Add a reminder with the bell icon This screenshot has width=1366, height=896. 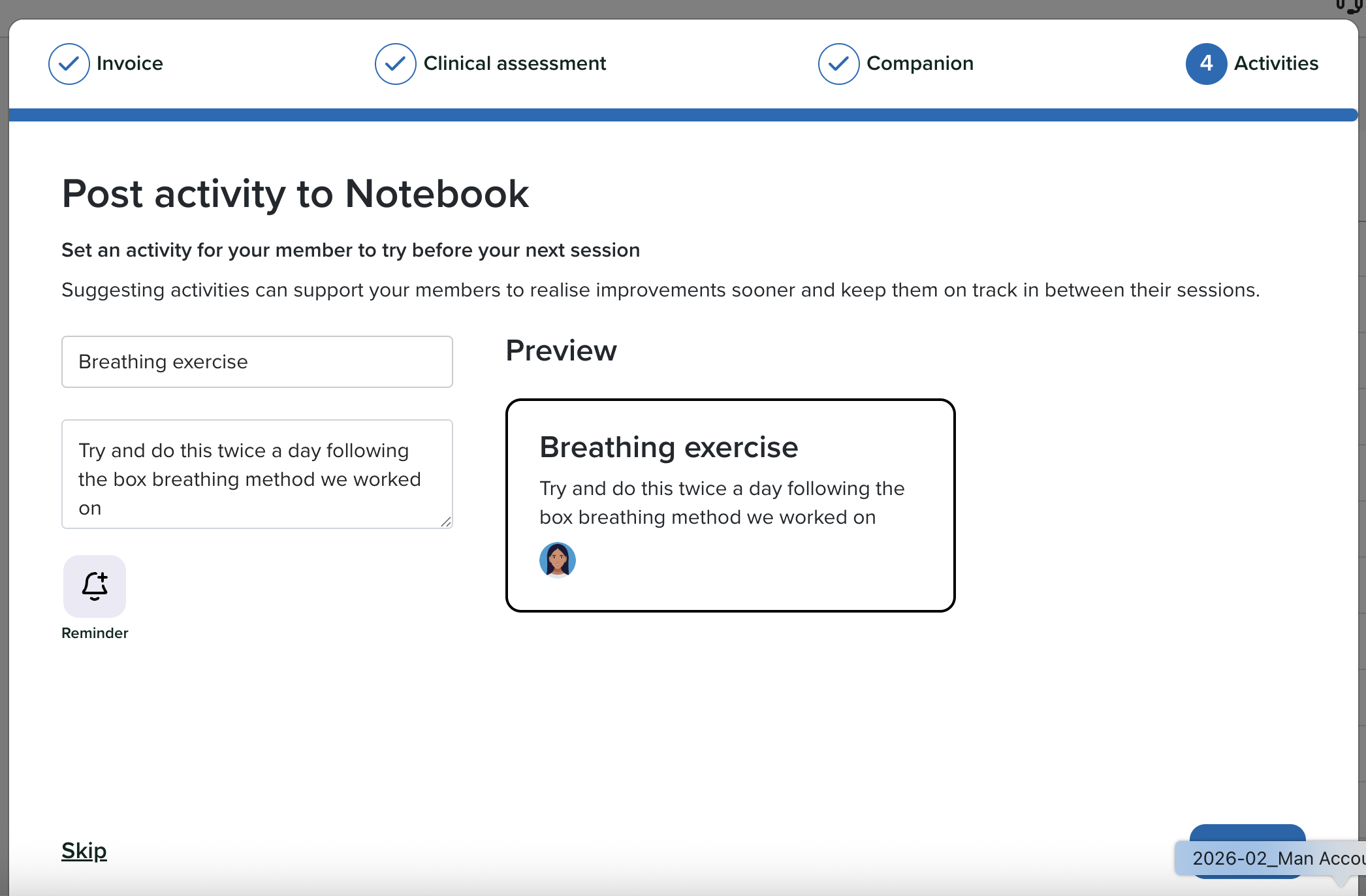(x=95, y=586)
